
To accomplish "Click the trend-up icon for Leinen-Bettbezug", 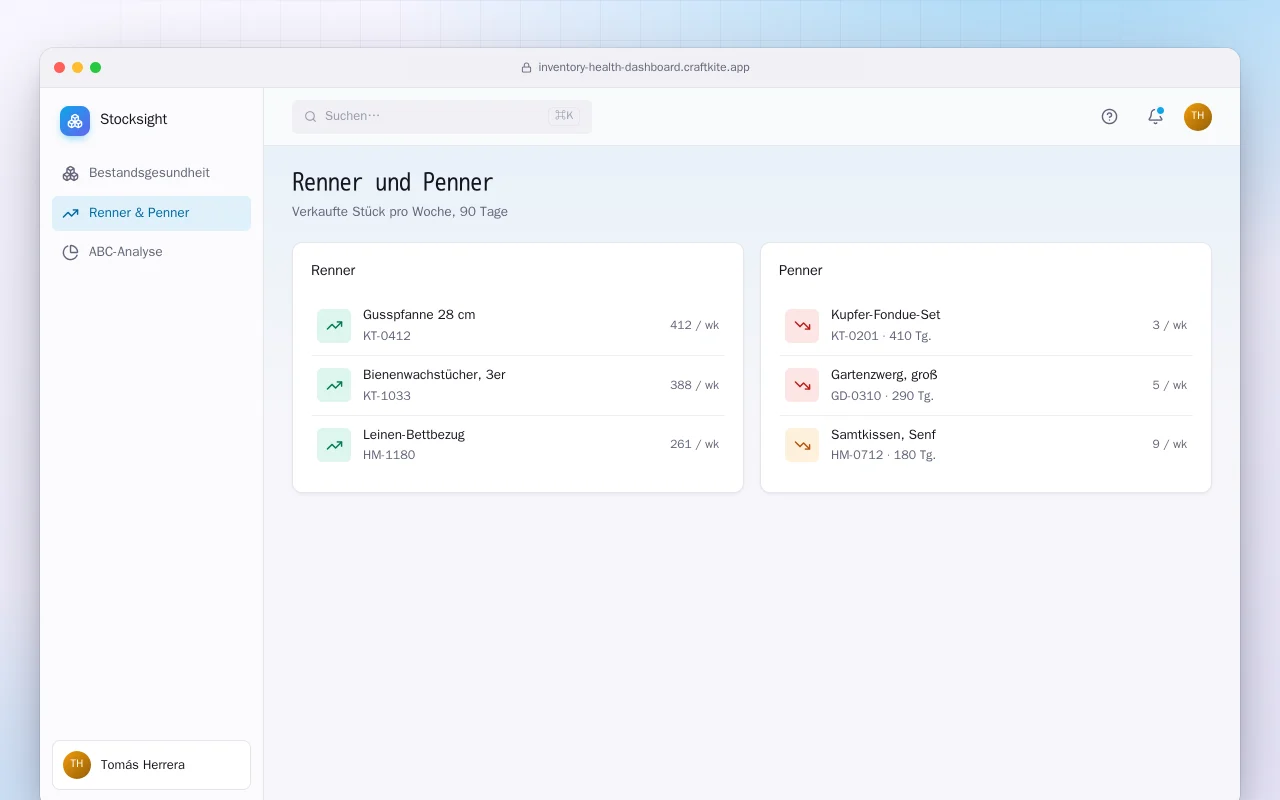I will point(334,445).
